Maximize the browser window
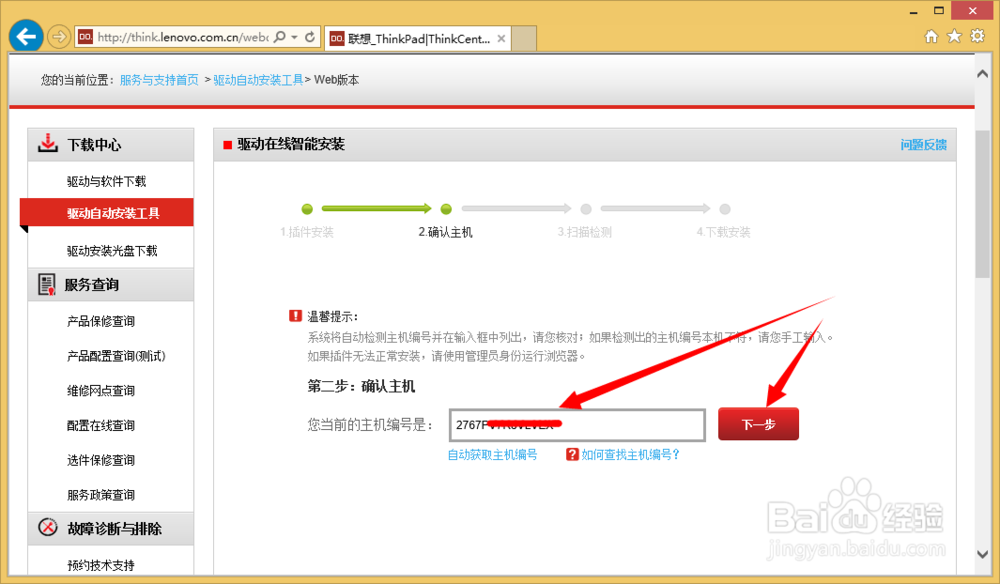 (939, 11)
